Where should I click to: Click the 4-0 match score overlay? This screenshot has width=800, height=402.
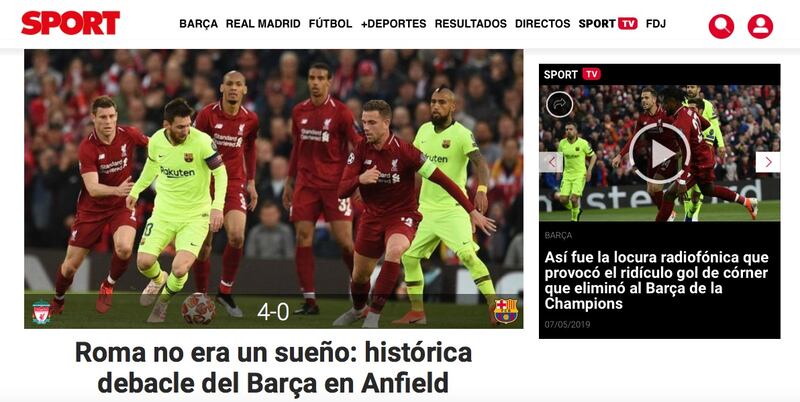[x=273, y=312]
